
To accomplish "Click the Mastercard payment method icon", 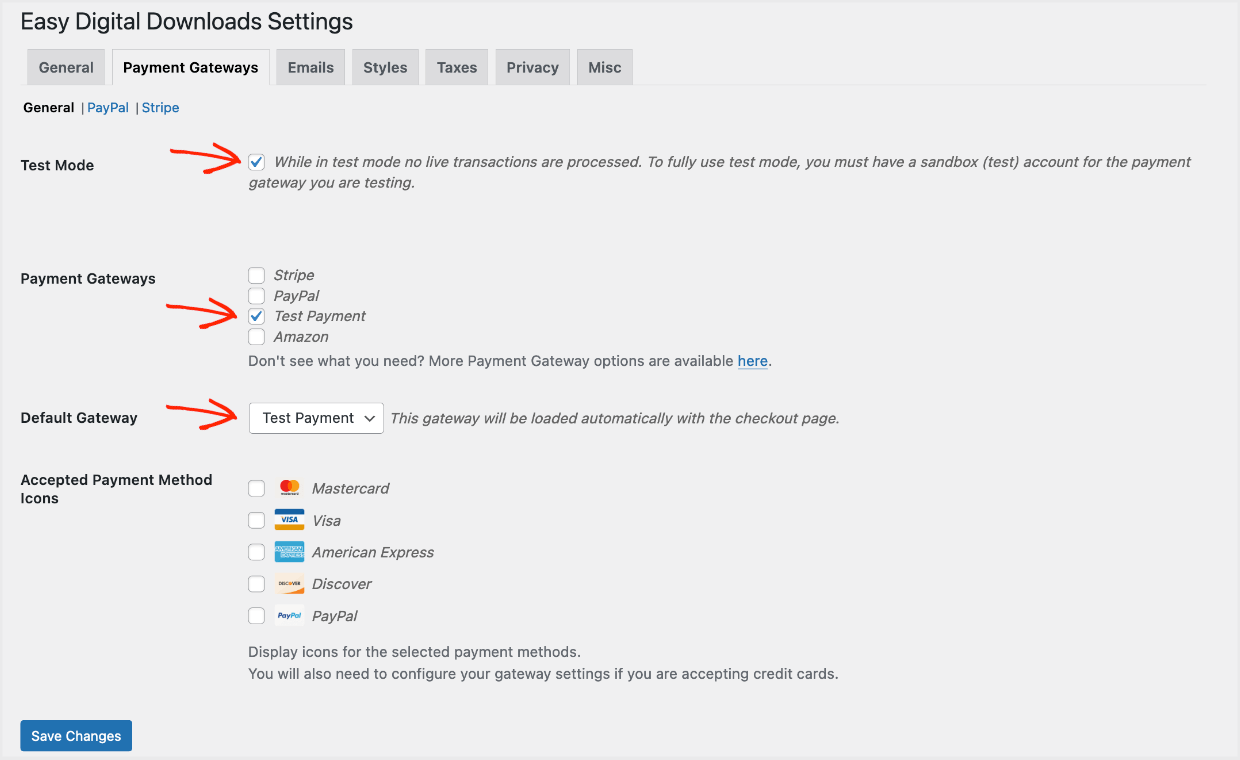I will pyautogui.click(x=289, y=488).
